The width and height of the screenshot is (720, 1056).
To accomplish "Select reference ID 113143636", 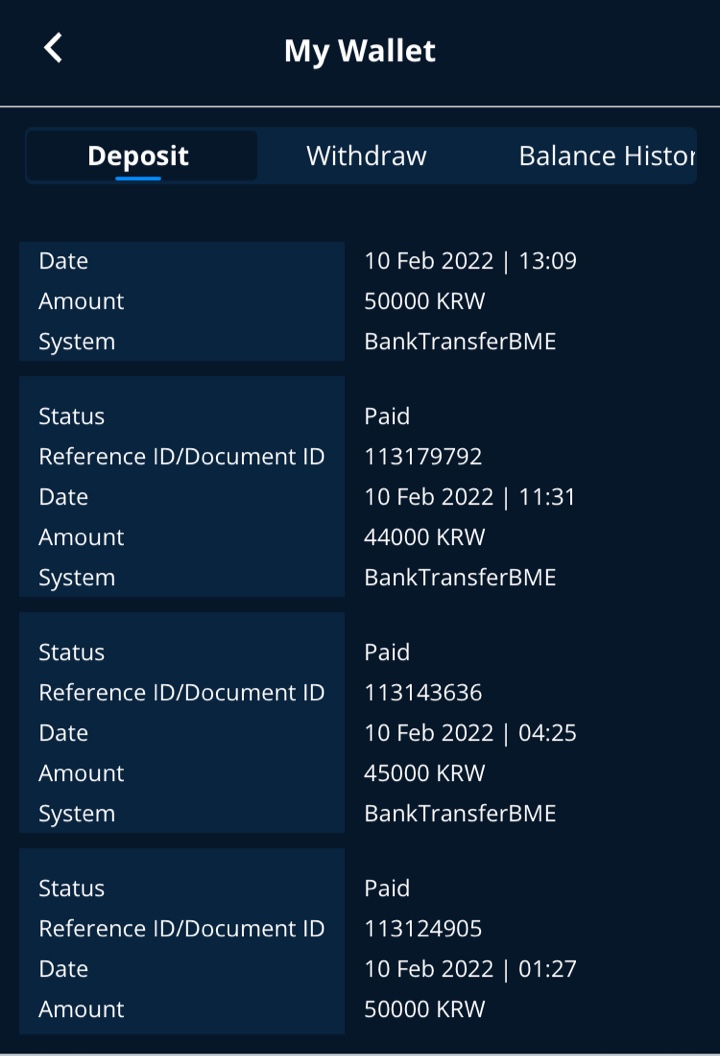I will coord(423,693).
